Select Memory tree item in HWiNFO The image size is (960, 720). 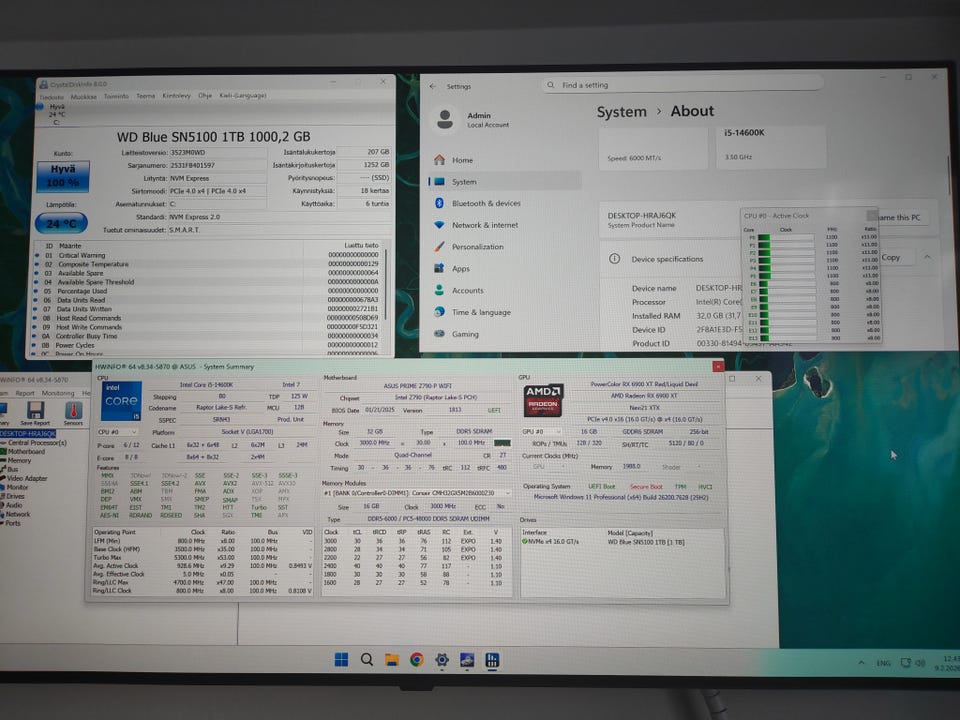point(19,460)
